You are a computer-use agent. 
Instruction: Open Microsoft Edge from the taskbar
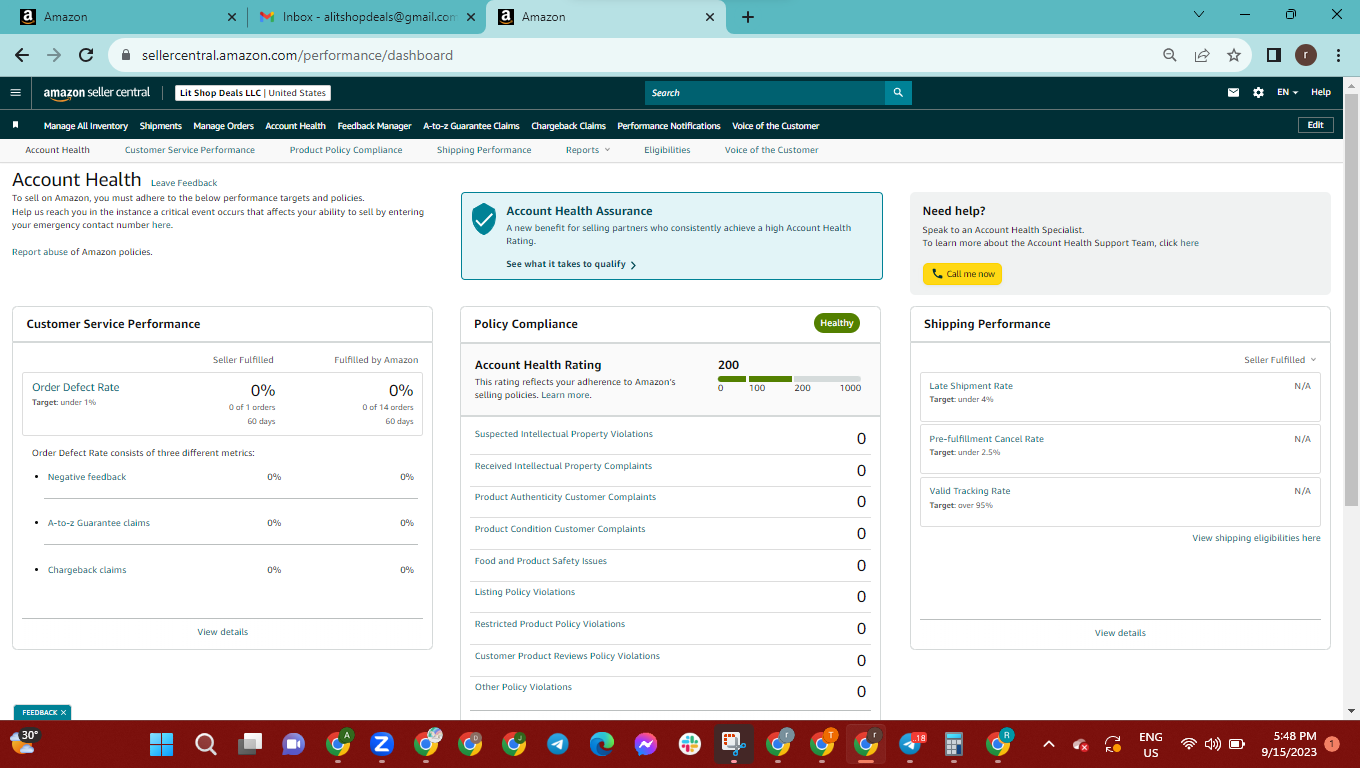pyautogui.click(x=601, y=744)
